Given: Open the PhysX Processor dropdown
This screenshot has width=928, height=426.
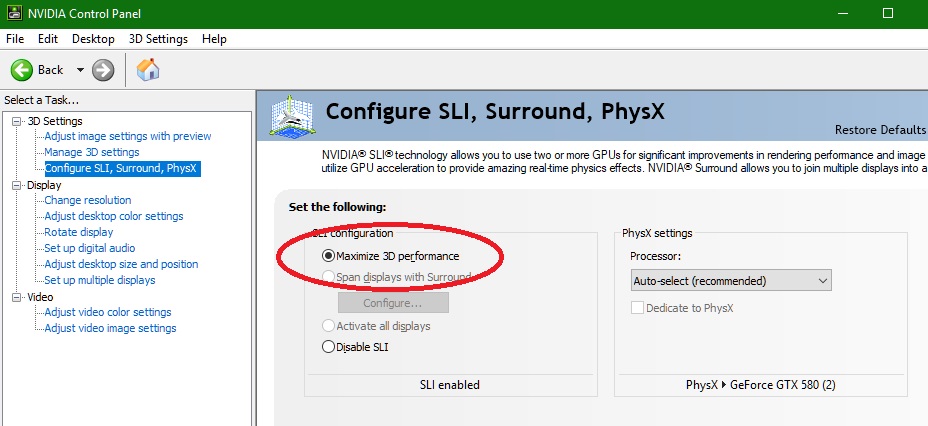Looking at the screenshot, I should pyautogui.click(x=731, y=280).
